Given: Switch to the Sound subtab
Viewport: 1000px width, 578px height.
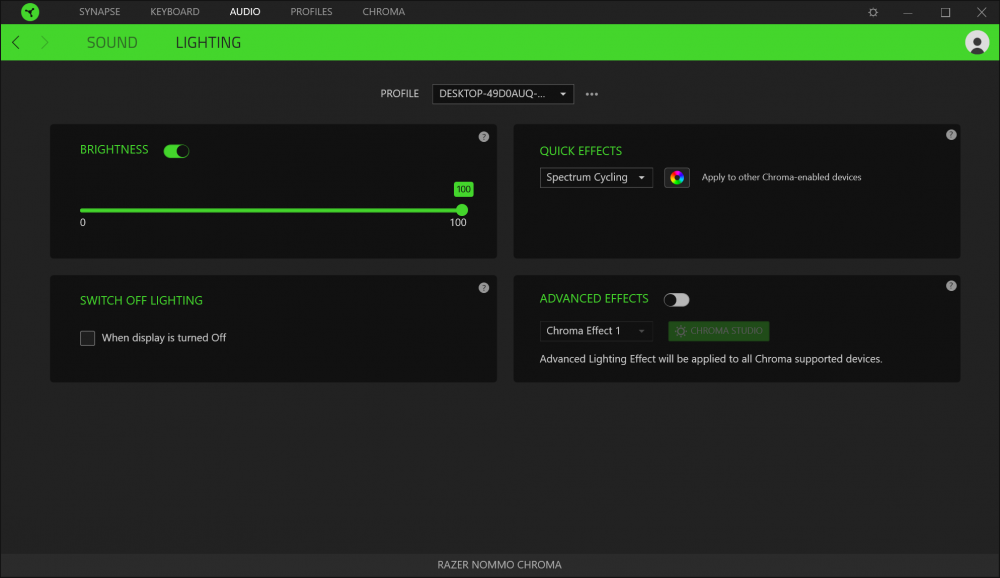Looking at the screenshot, I should [x=112, y=43].
